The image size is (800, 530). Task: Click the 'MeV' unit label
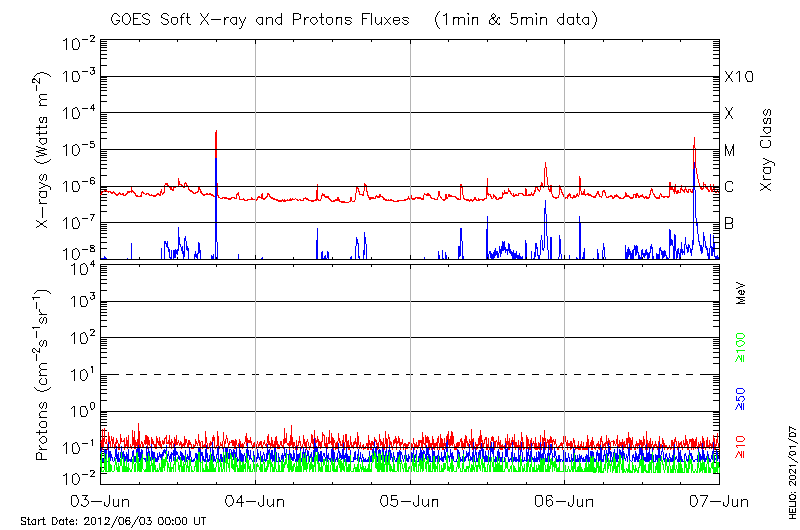coord(741,292)
